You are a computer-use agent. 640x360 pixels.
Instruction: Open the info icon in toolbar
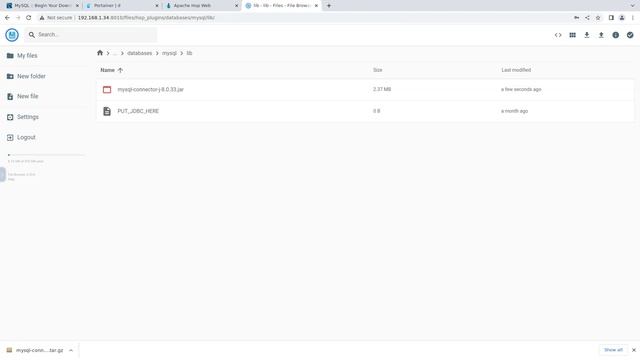616,35
